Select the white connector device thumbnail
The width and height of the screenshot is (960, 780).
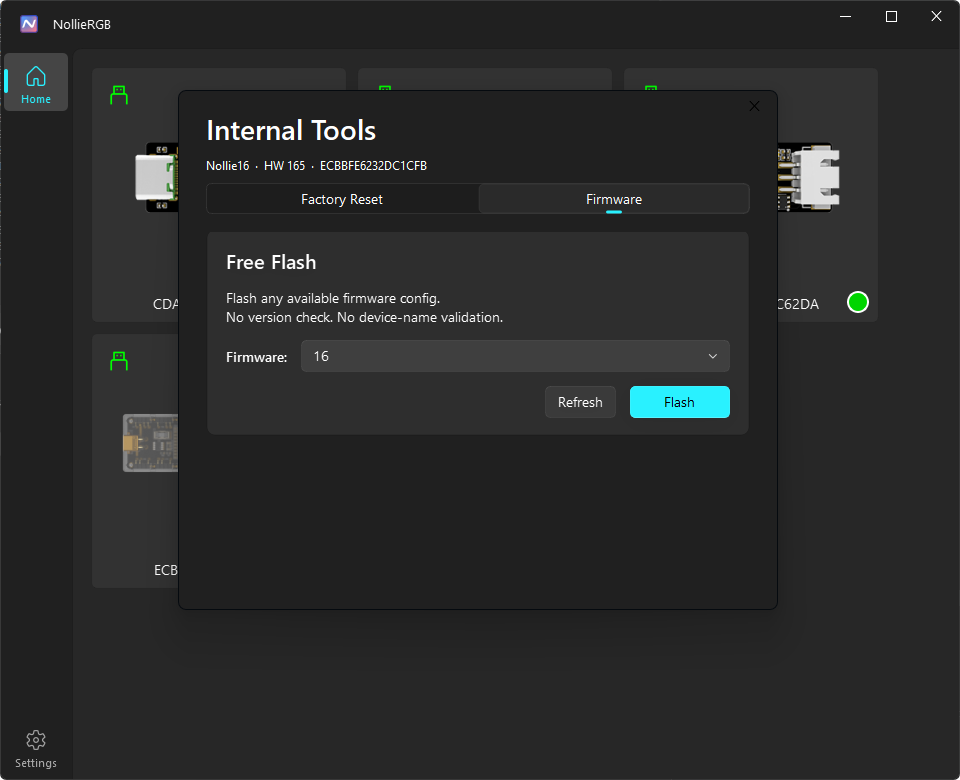[x=808, y=178]
